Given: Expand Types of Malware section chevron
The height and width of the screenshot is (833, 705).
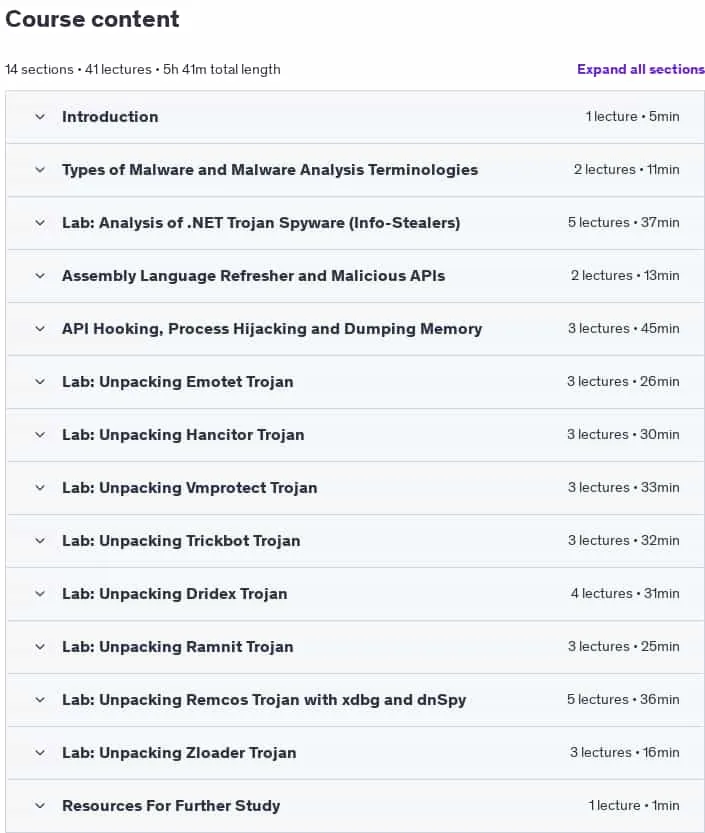Looking at the screenshot, I should [x=40, y=170].
